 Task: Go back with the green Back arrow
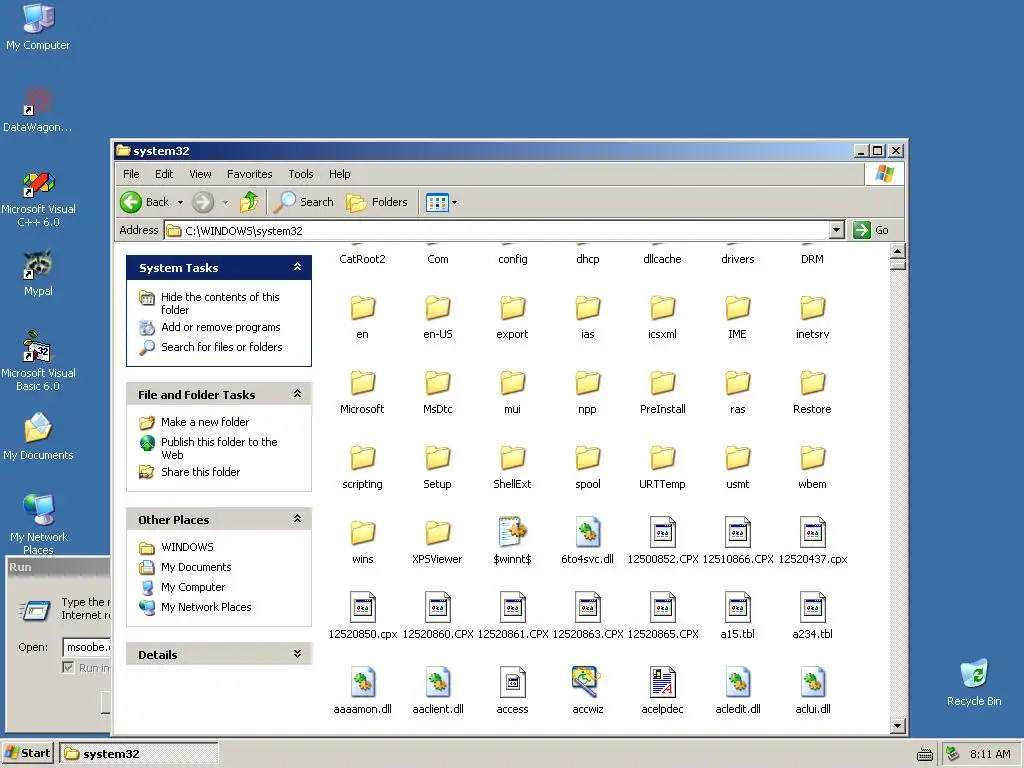145,202
